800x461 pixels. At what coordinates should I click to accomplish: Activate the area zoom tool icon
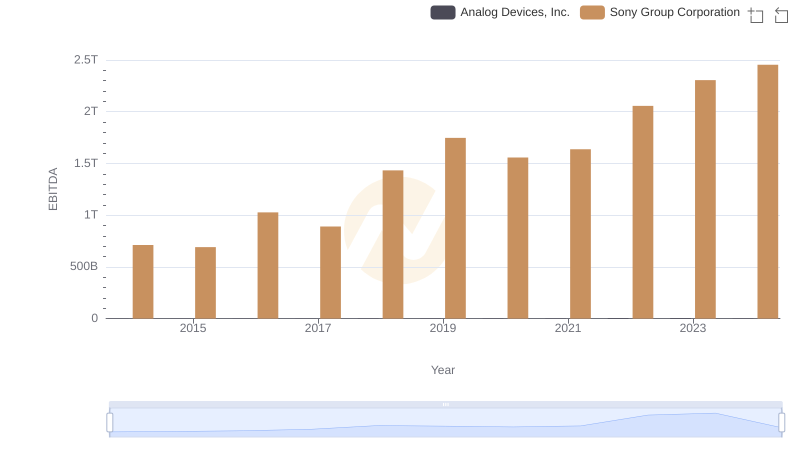pyautogui.click(x=756, y=15)
